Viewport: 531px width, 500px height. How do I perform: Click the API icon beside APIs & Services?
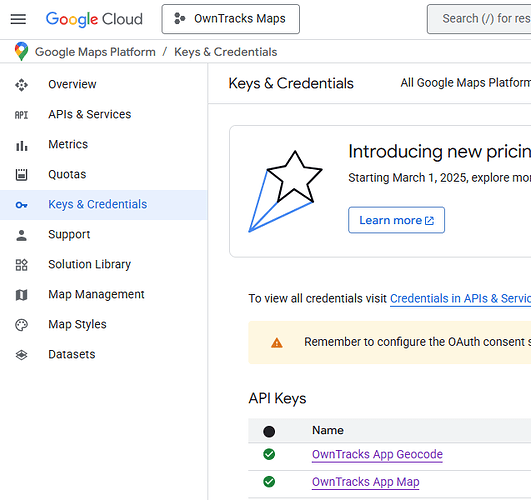click(21, 115)
